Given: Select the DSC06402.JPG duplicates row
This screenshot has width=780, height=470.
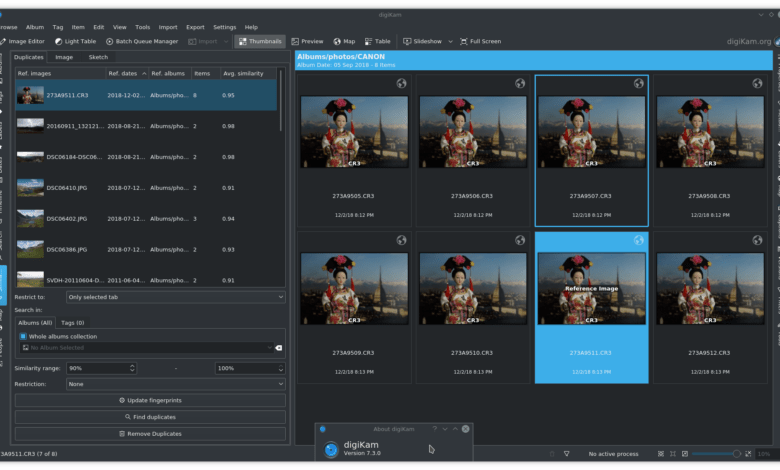Looking at the screenshot, I should click(x=146, y=219).
